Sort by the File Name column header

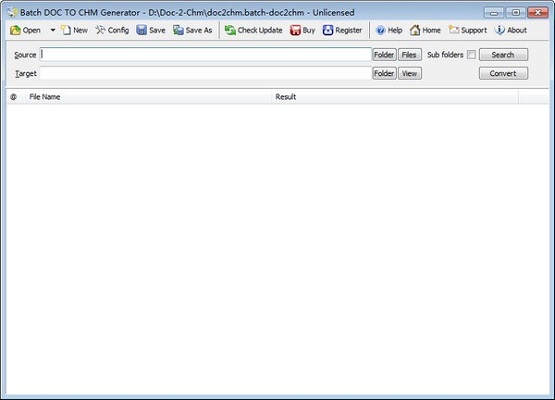pos(149,97)
